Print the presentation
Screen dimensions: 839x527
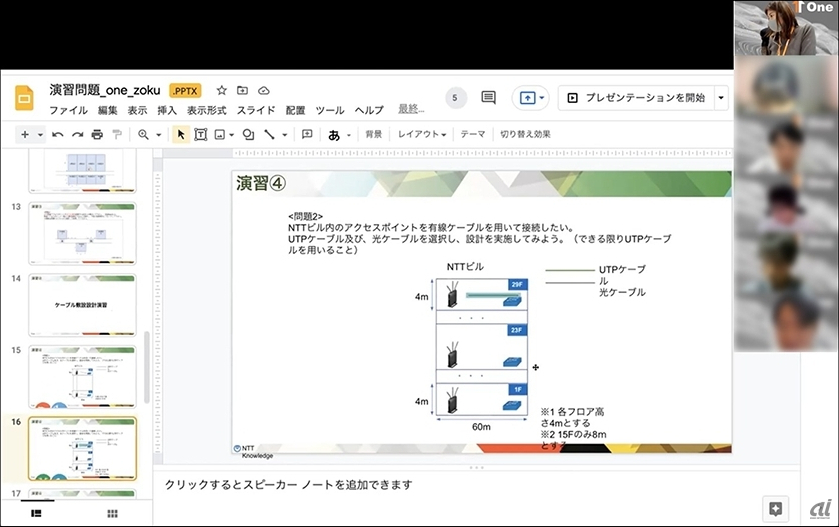(97, 134)
